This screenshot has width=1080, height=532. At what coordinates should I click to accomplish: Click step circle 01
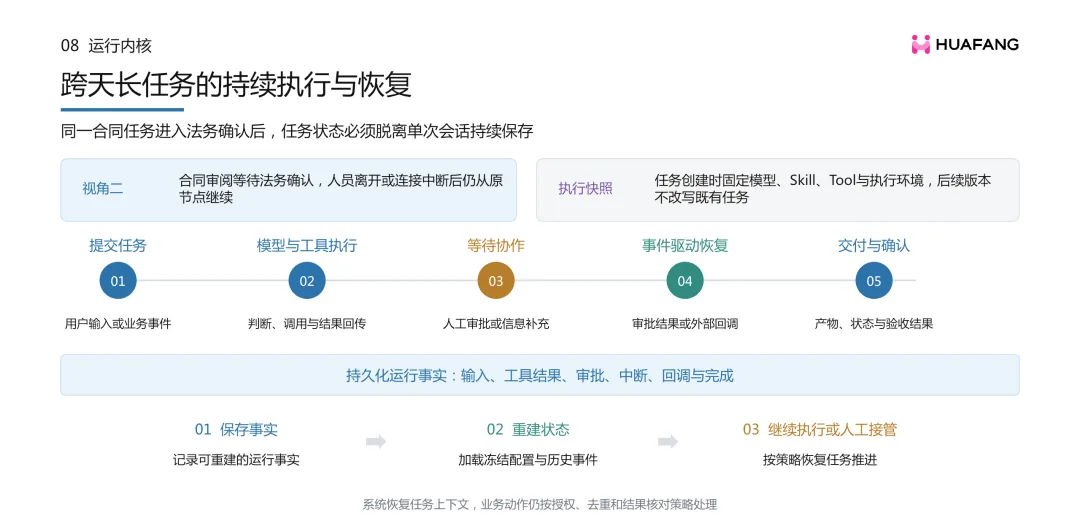coord(118,281)
